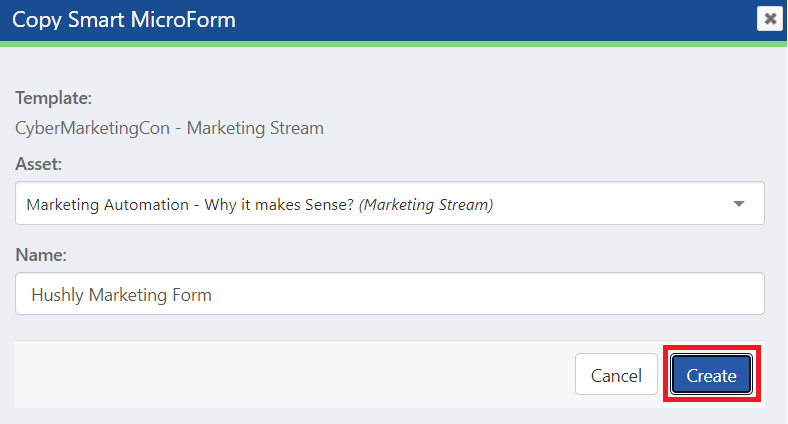Click the Asset label
Image resolution: width=788 pixels, height=424 pixels.
(x=39, y=164)
